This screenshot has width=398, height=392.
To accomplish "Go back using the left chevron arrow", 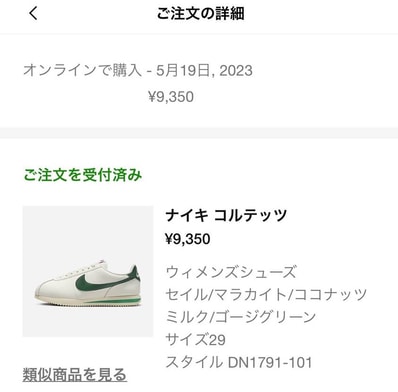I will (33, 14).
